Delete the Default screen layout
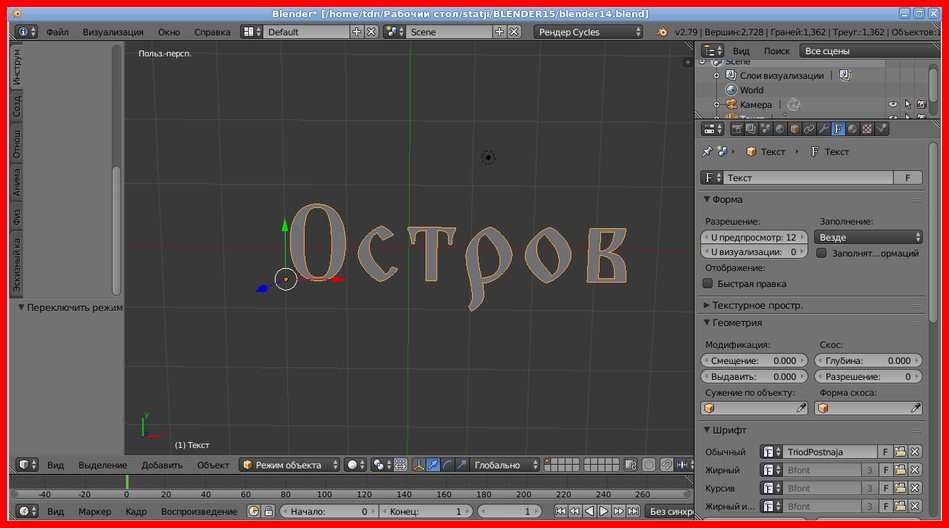949x528 pixels. [x=372, y=32]
